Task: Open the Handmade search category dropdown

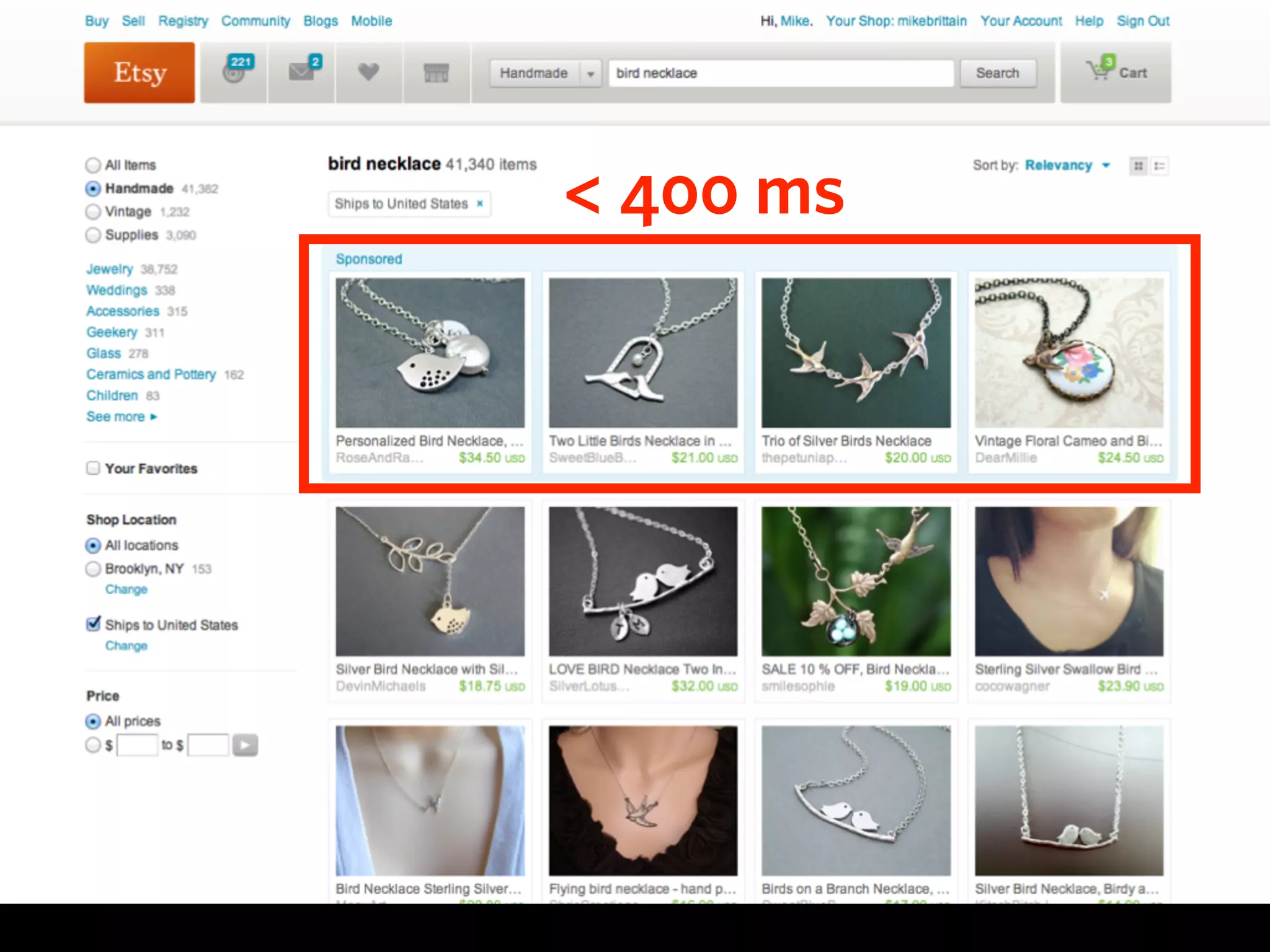Action: [x=545, y=73]
